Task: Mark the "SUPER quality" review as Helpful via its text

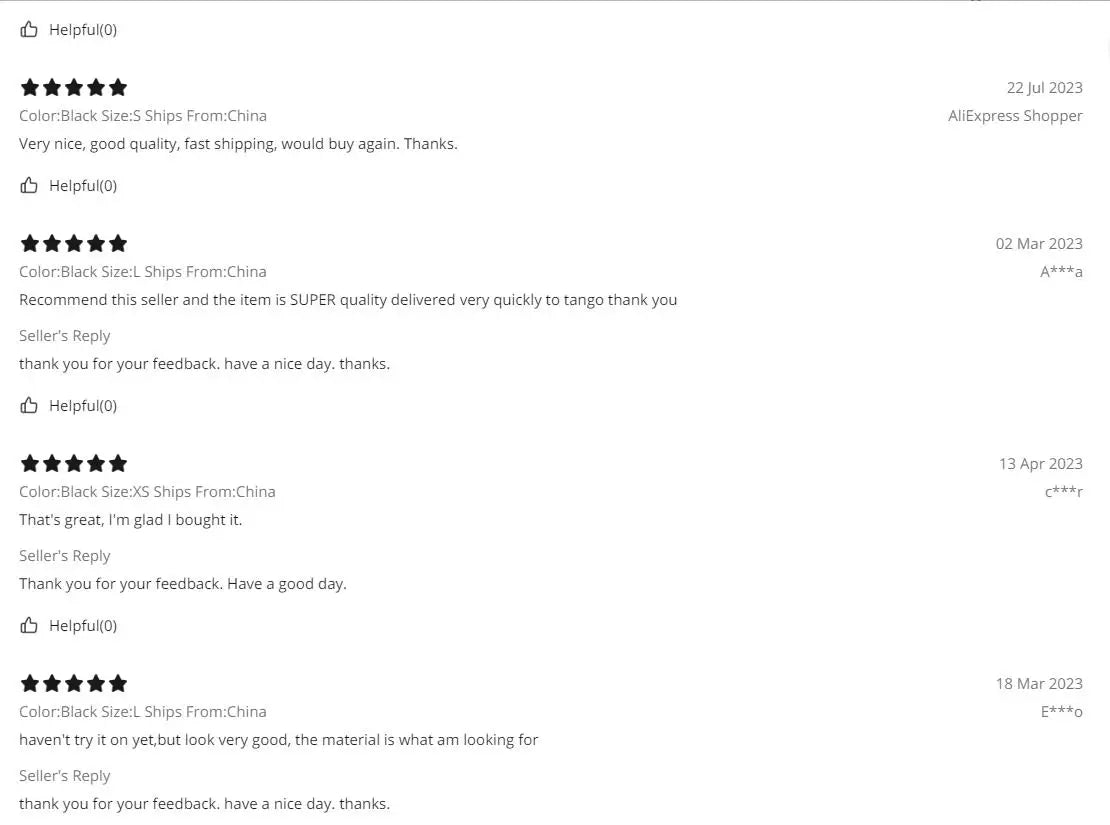Action: [x=83, y=405]
